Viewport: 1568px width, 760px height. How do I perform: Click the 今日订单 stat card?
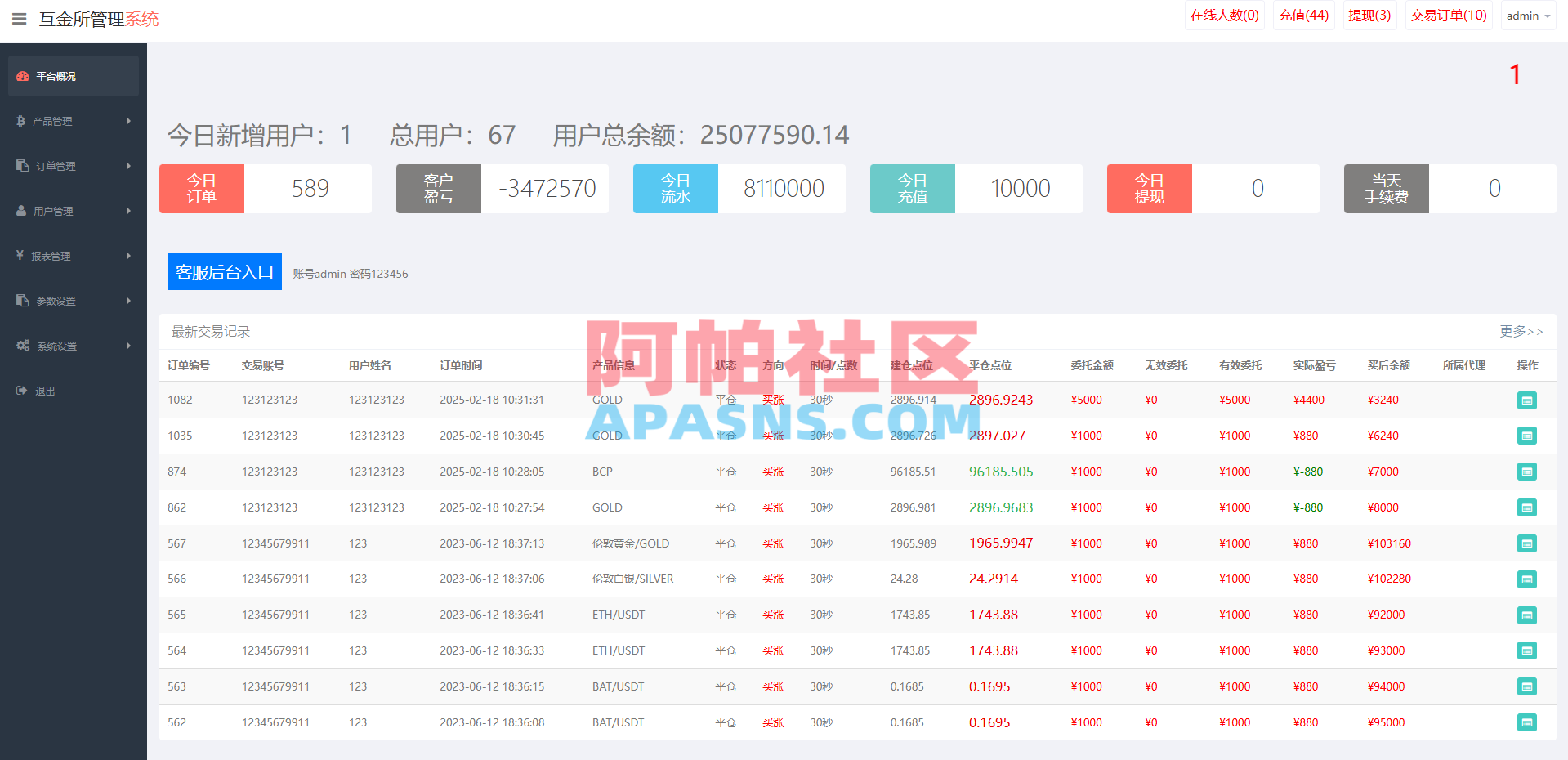pyautogui.click(x=266, y=188)
